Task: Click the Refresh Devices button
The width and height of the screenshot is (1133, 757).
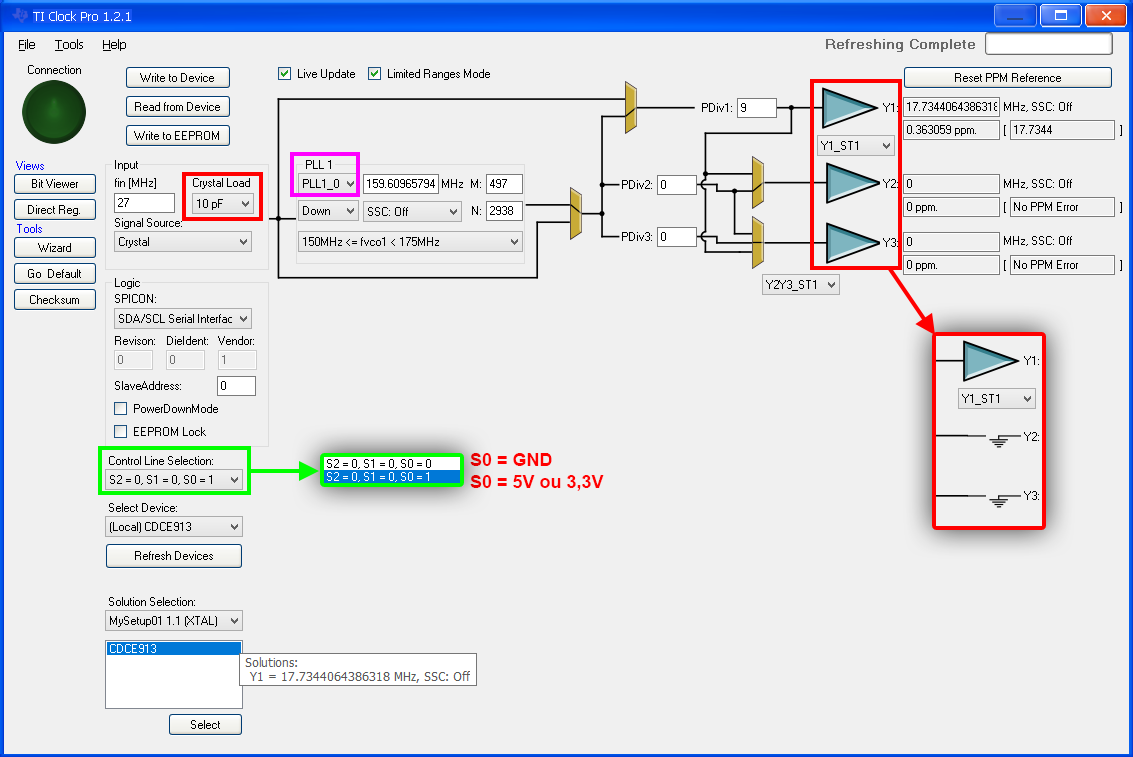Action: click(174, 556)
